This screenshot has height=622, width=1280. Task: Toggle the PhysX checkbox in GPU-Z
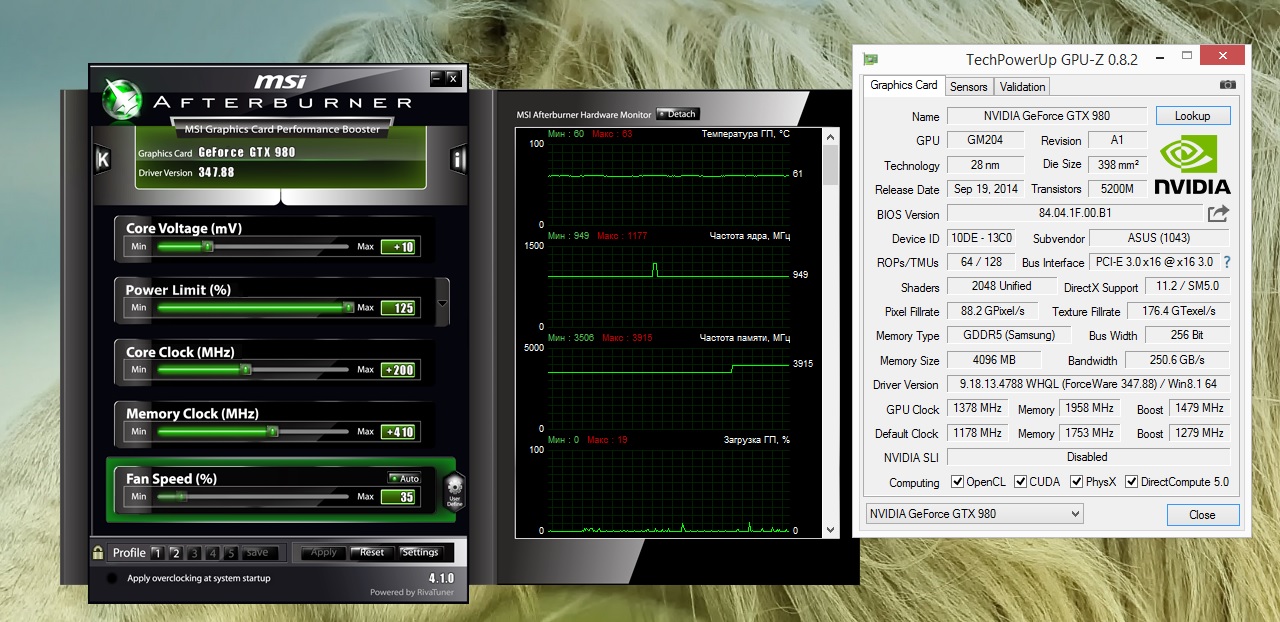[1077, 482]
